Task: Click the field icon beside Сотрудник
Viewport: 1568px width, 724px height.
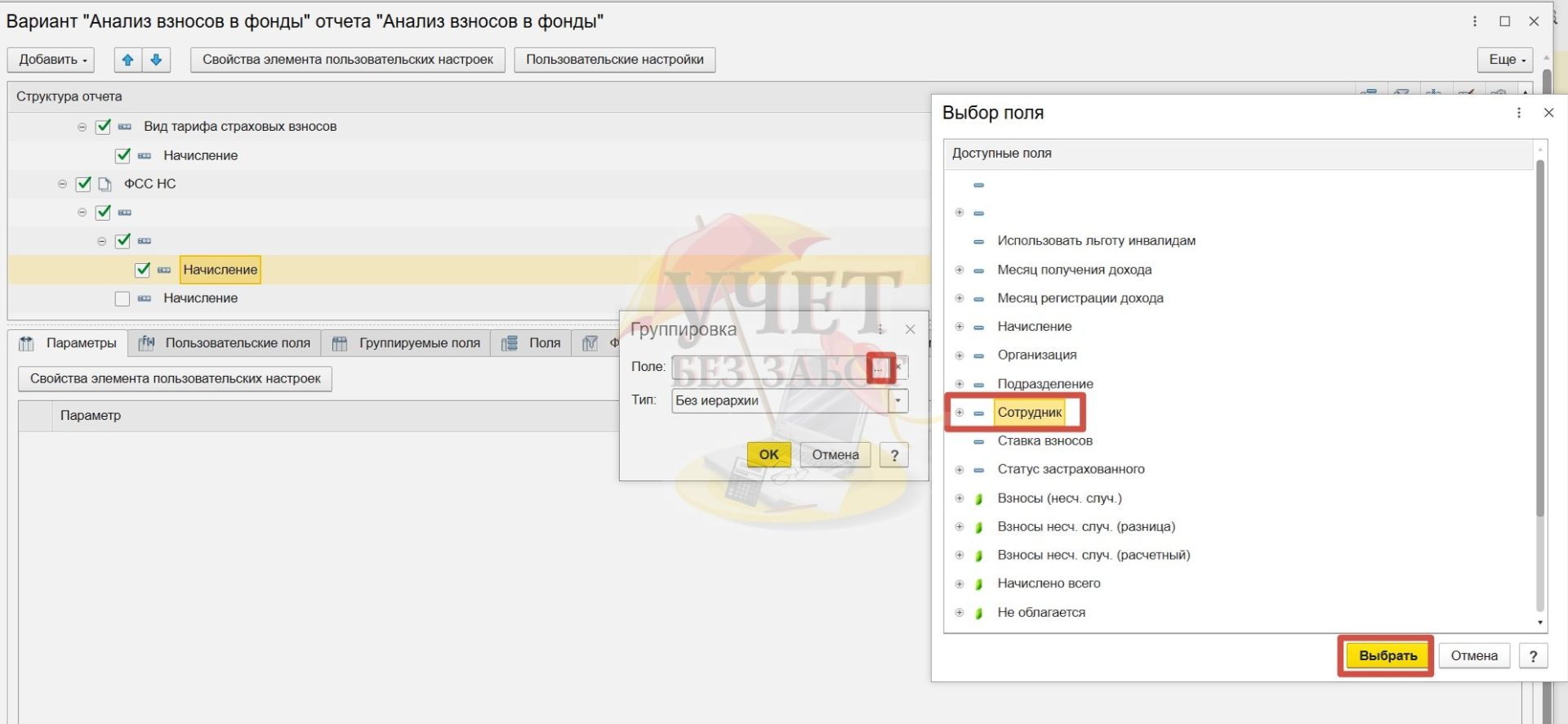Action: click(x=978, y=413)
